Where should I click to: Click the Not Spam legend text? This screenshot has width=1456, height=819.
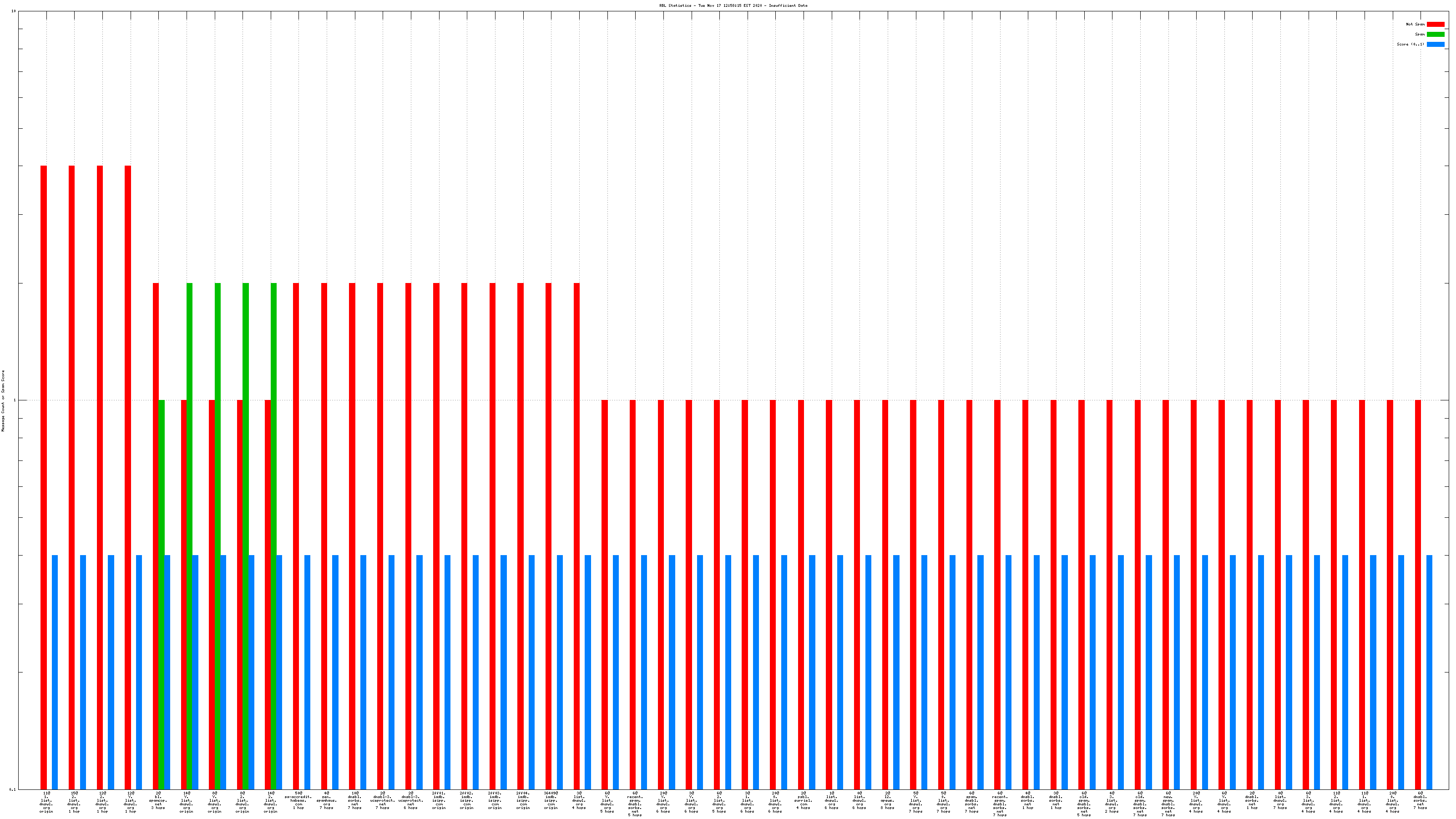[1416, 24]
